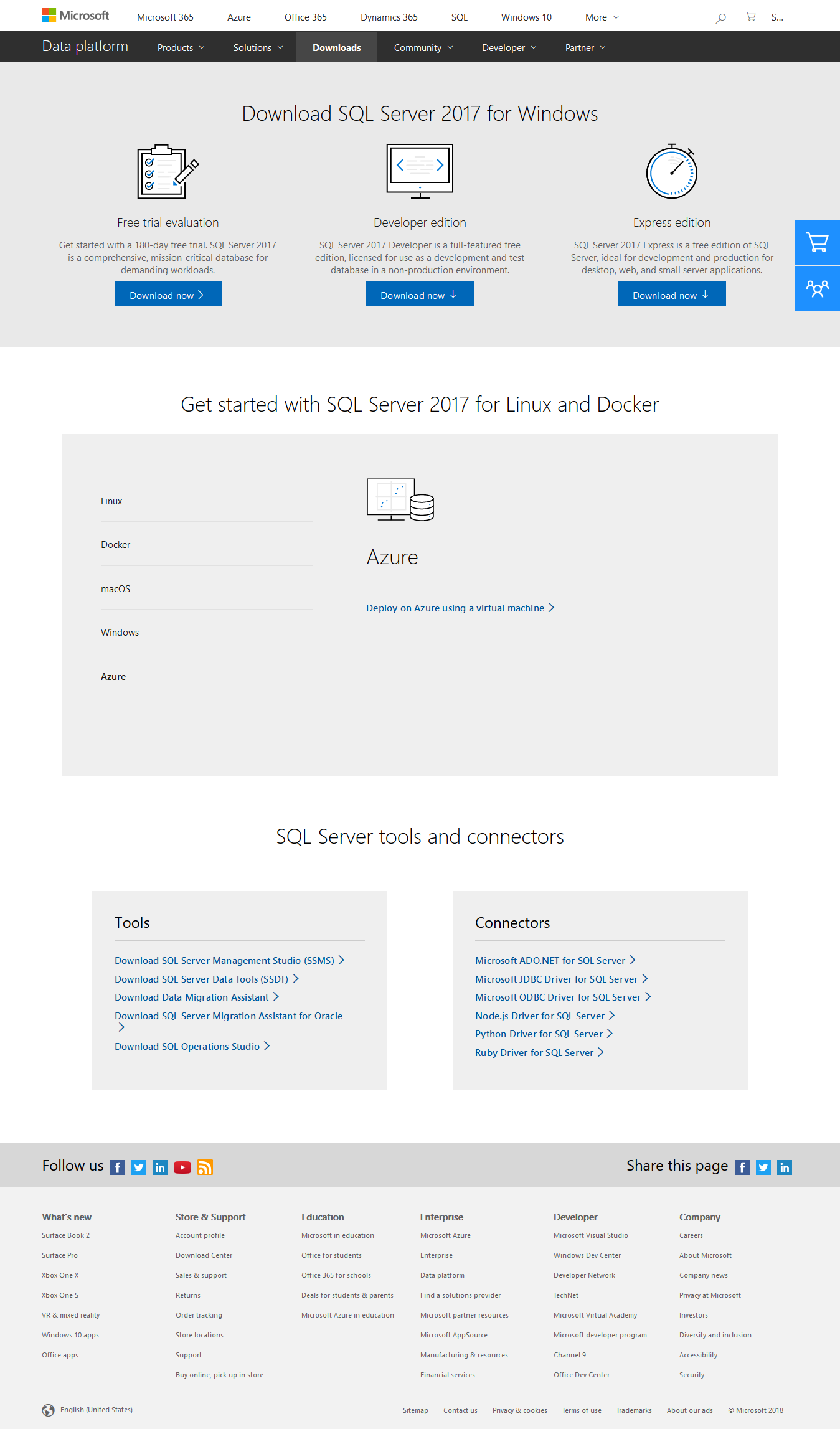Click the Developer edition monitor icon
This screenshot has width=840, height=1429.
pyautogui.click(x=420, y=171)
